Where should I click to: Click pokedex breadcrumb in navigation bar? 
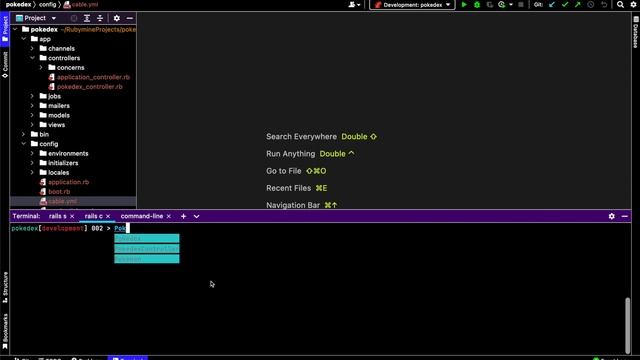point(18,4)
